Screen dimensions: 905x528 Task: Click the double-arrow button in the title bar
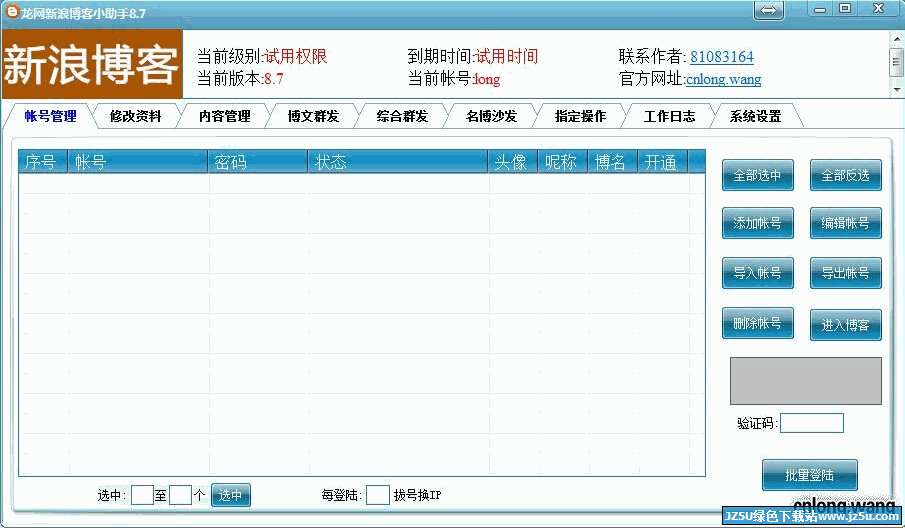[x=769, y=10]
